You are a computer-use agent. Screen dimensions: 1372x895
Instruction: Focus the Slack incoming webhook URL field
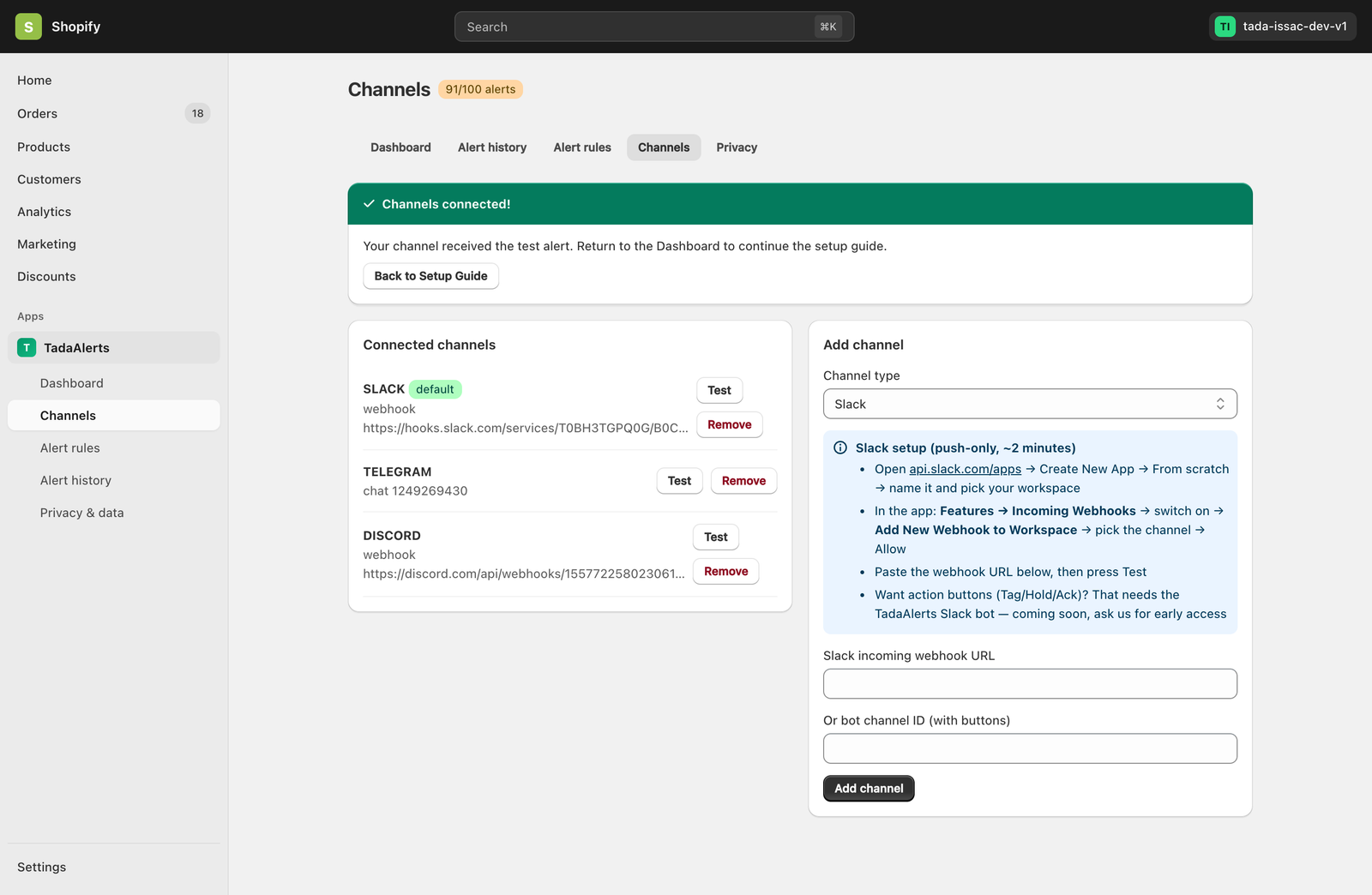1030,684
